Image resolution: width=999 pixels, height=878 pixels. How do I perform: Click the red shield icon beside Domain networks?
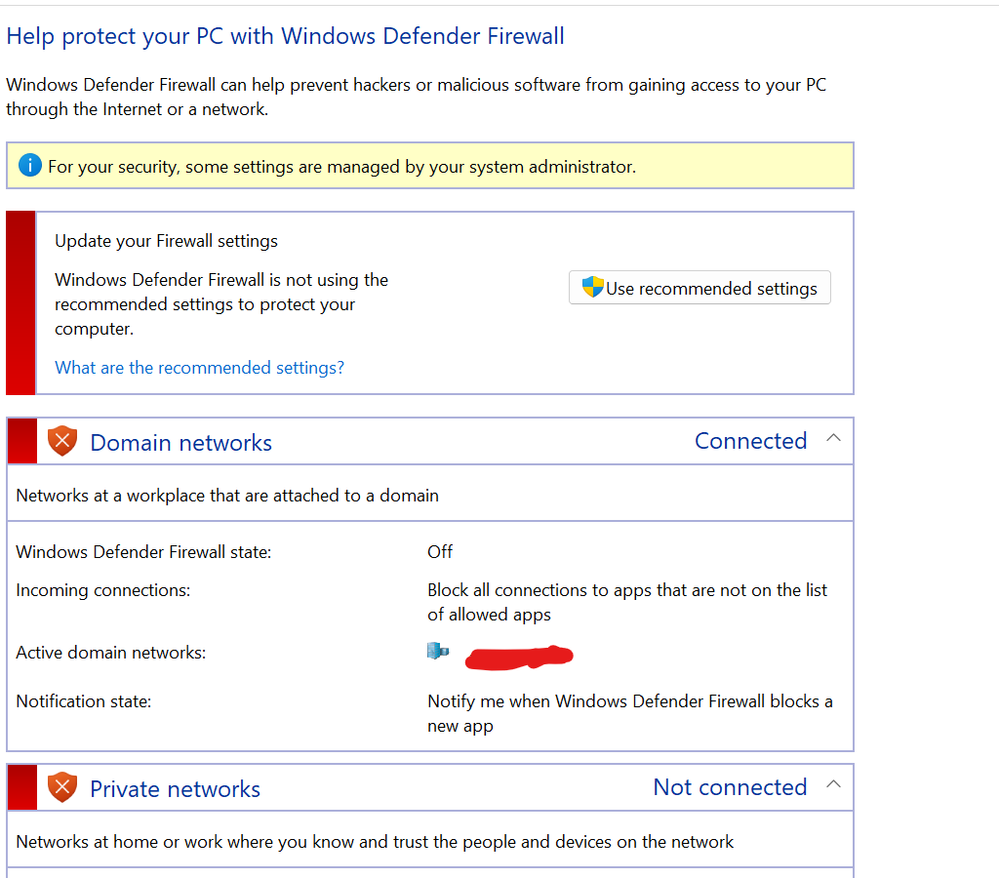62,441
